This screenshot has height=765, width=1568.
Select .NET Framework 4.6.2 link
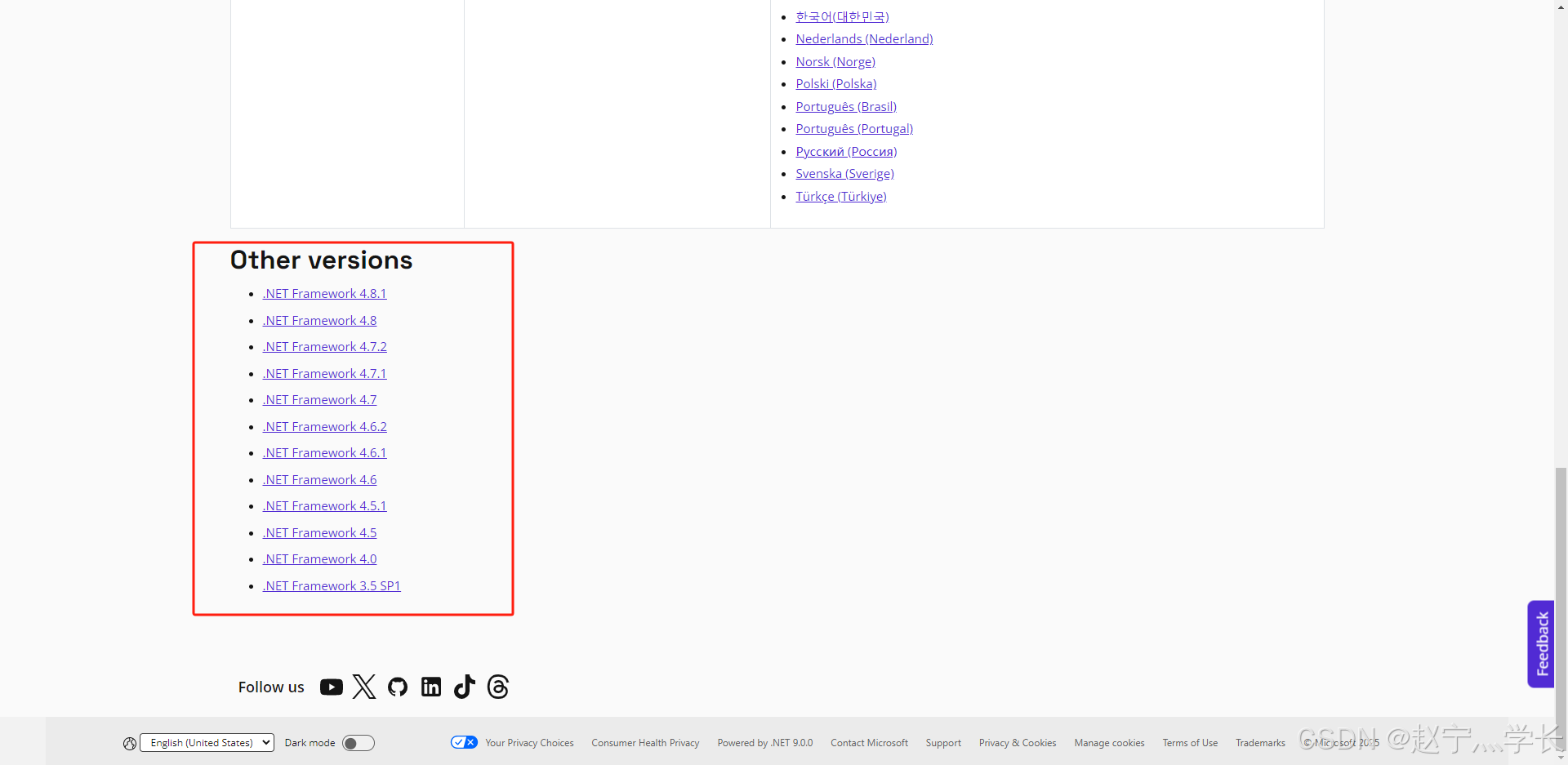point(325,427)
